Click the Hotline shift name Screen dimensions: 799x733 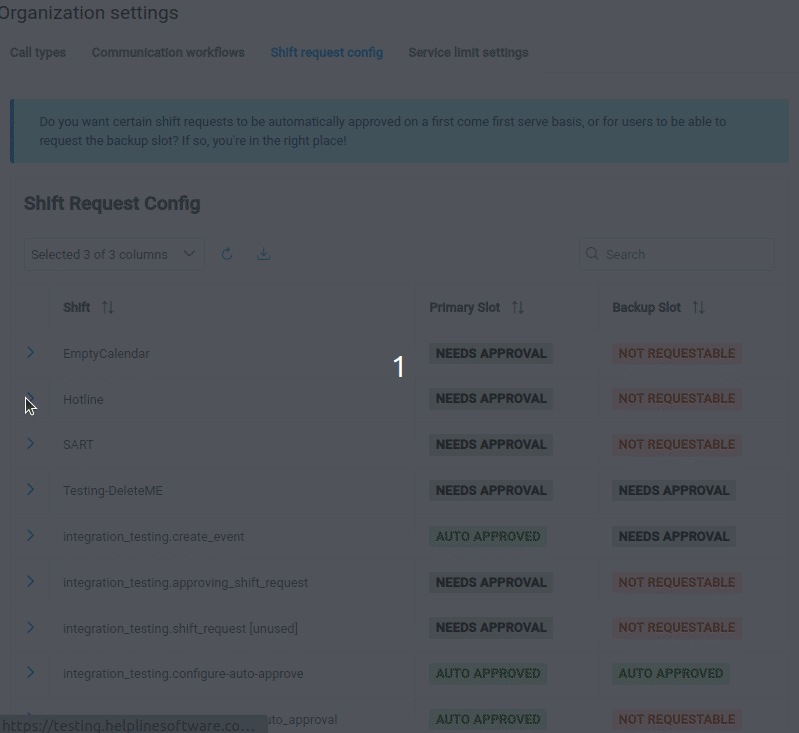(83, 399)
